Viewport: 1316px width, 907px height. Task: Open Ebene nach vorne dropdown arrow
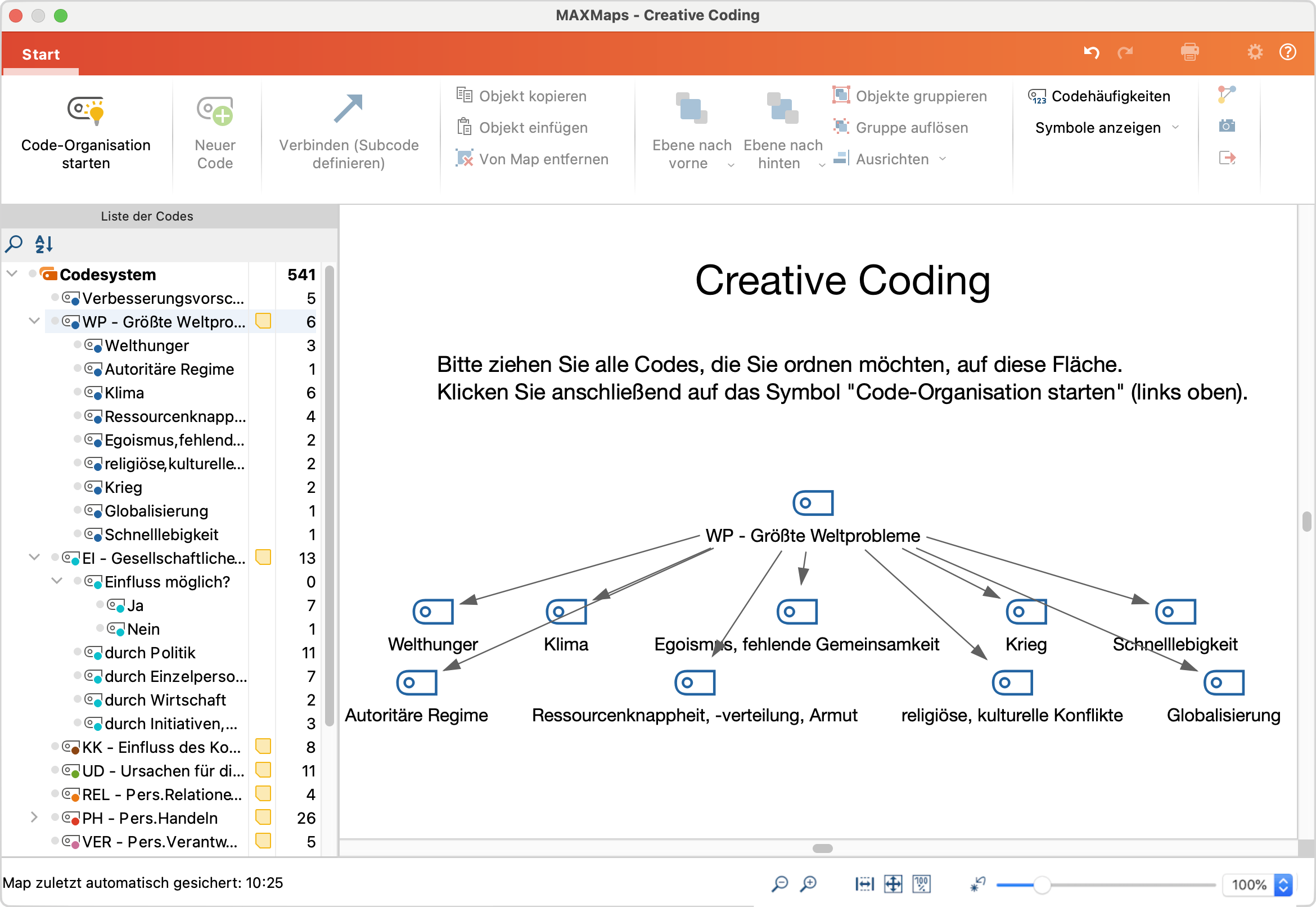click(x=731, y=165)
